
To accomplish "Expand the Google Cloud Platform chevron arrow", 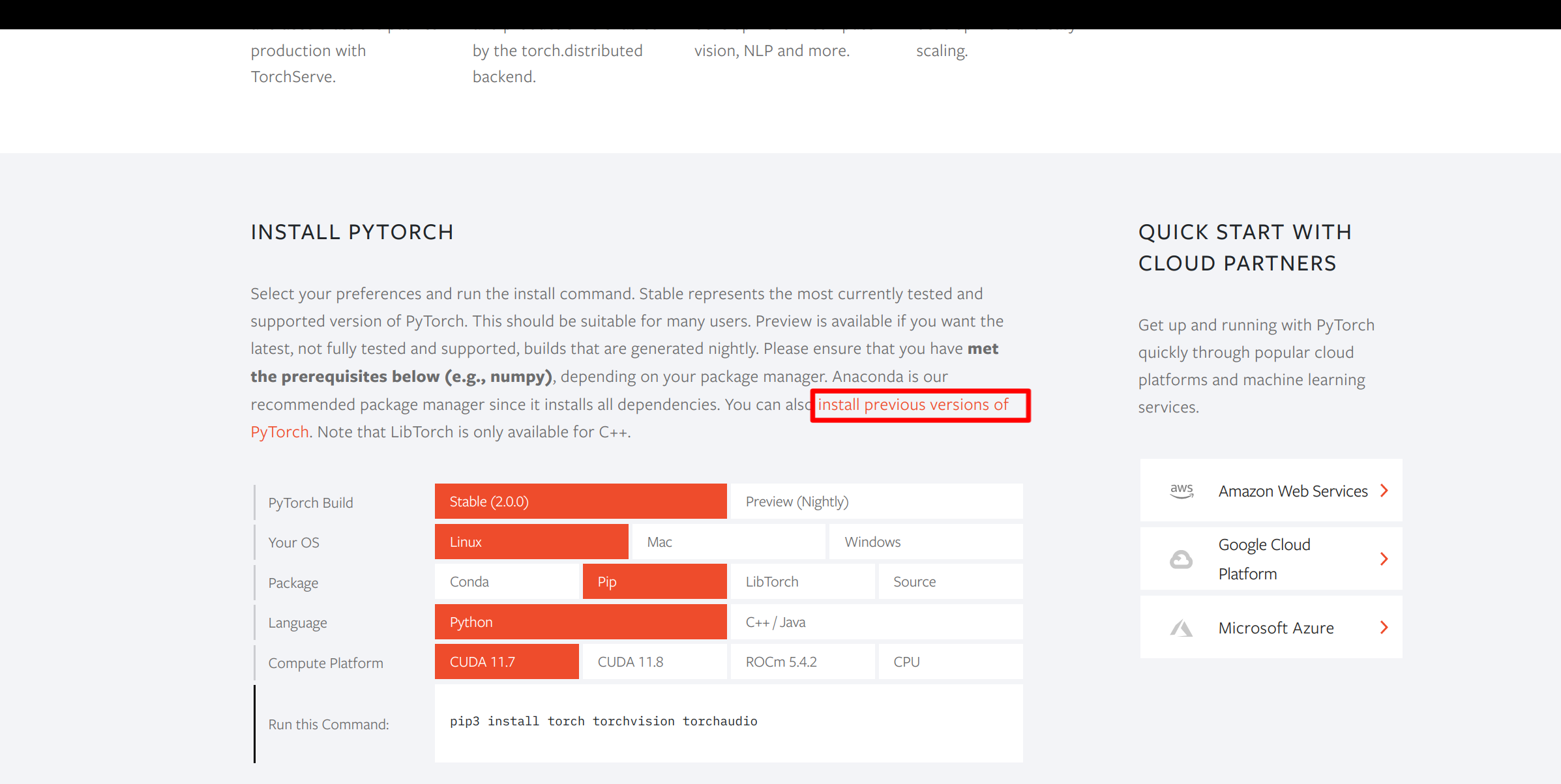I will (x=1384, y=559).
